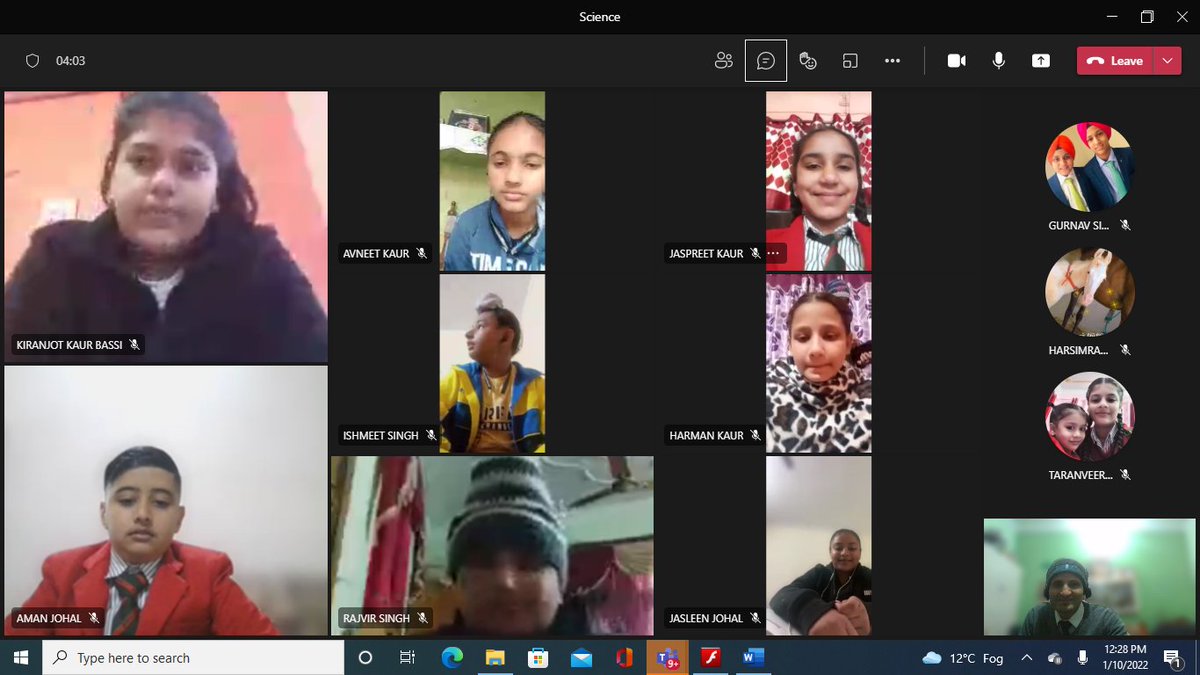Select Aman Johal's video tile
The height and width of the screenshot is (675, 1200).
pyautogui.click(x=166, y=500)
